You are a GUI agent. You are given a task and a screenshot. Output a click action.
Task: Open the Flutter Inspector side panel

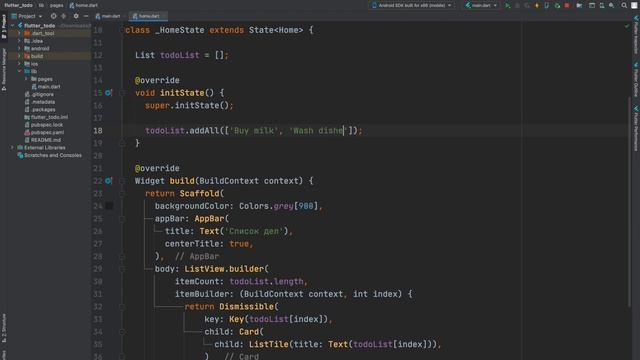click(x=636, y=36)
